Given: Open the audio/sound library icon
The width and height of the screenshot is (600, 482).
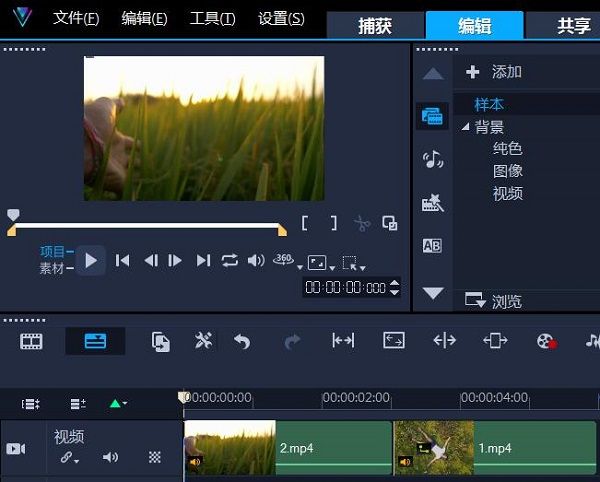Looking at the screenshot, I should tap(432, 159).
